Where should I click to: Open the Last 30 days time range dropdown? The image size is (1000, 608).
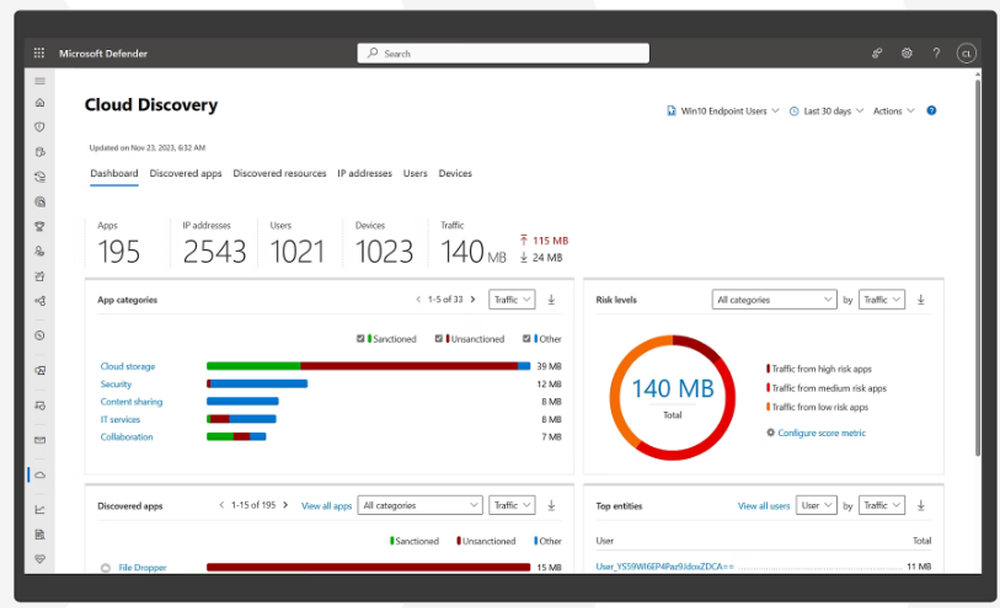tap(826, 111)
